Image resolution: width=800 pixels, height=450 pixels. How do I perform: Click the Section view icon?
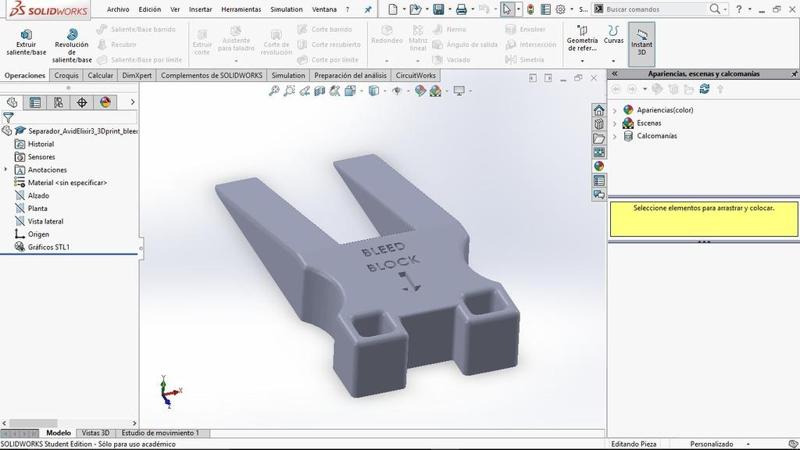(x=319, y=91)
